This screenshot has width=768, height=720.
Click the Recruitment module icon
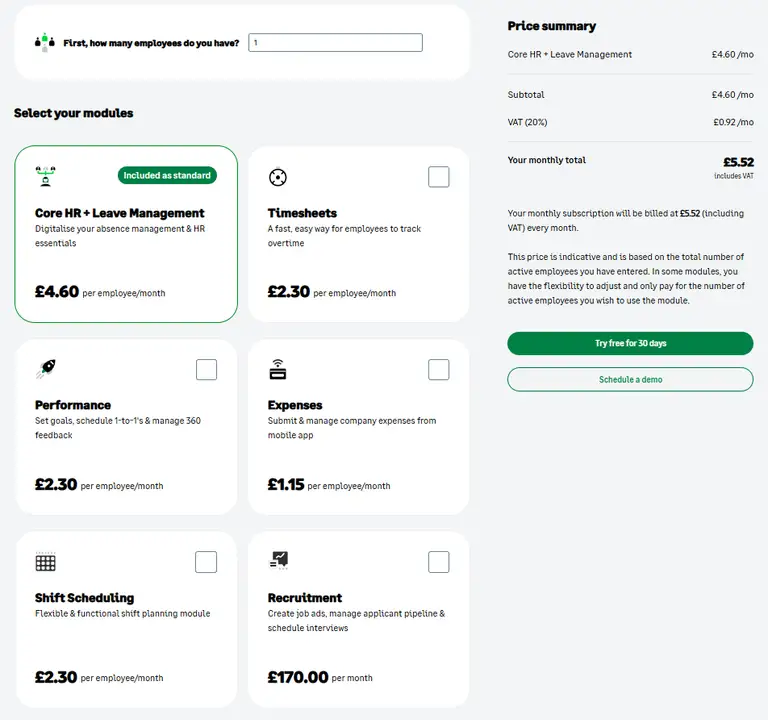point(279,561)
